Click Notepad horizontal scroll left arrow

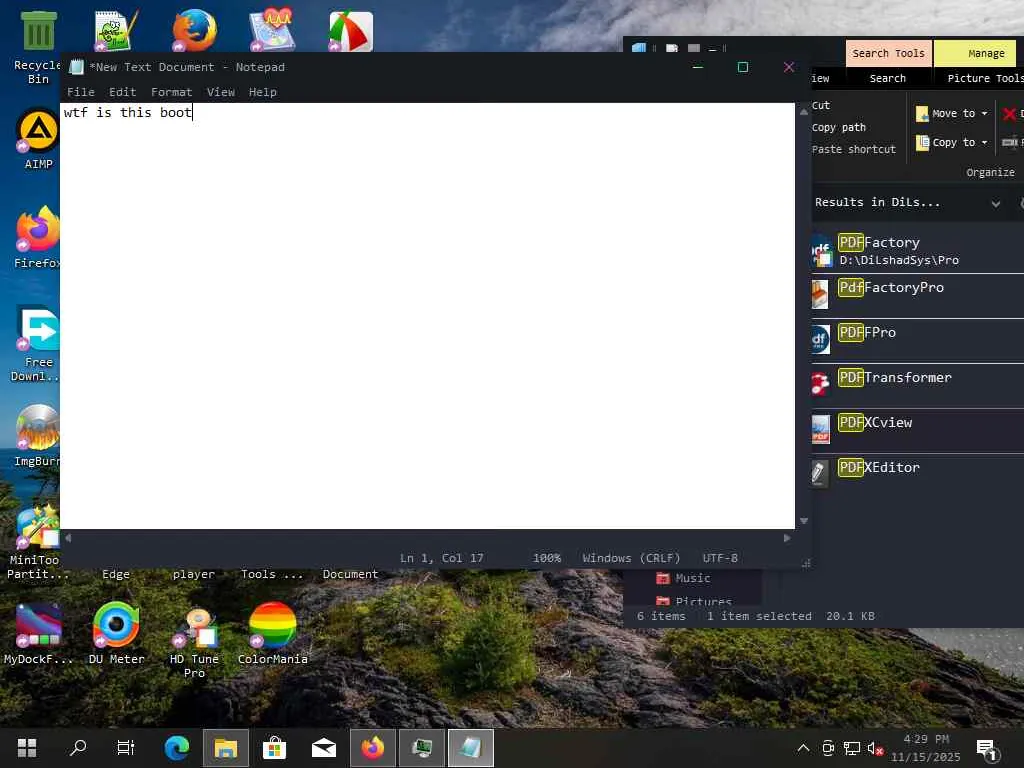(x=68, y=538)
